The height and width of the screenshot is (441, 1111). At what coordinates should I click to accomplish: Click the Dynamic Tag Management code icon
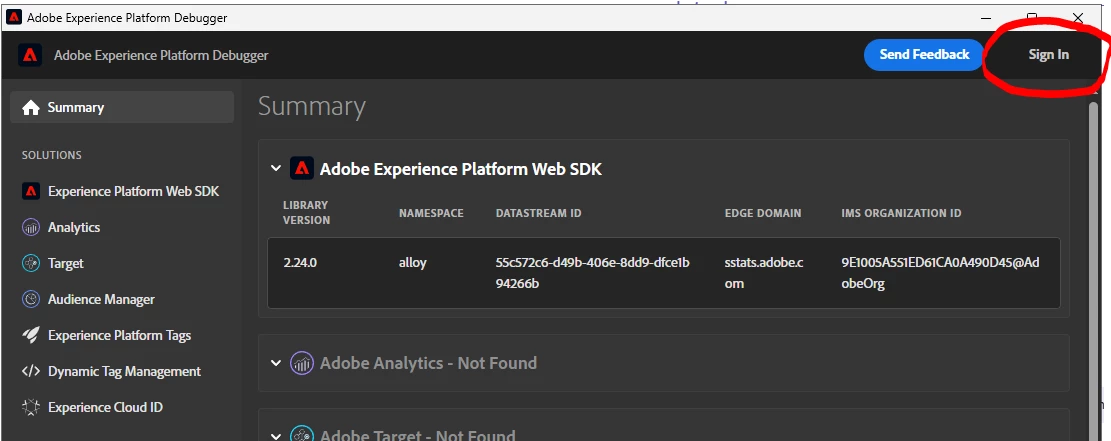(31, 371)
